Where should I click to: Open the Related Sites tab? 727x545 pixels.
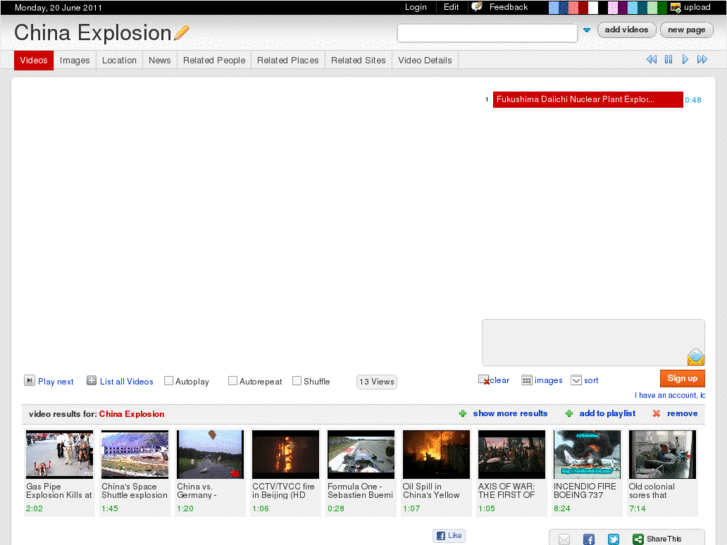(358, 60)
